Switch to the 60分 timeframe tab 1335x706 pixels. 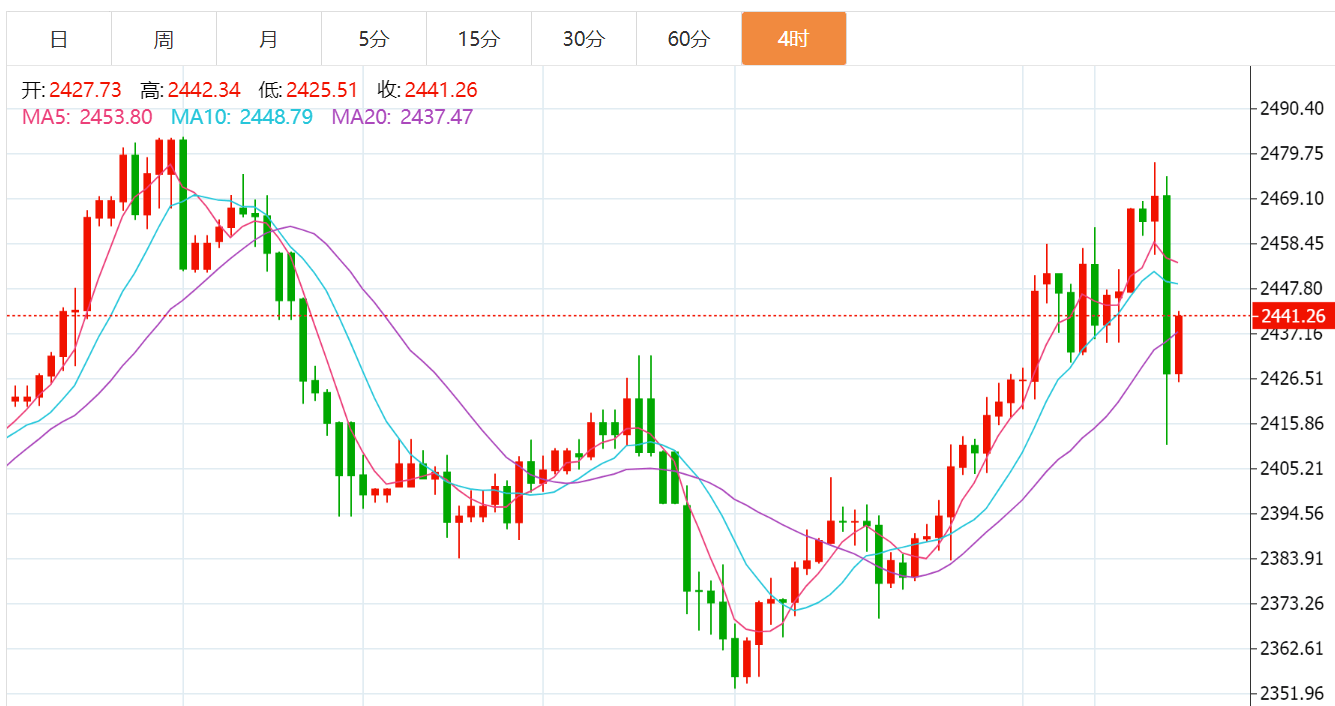pos(689,39)
